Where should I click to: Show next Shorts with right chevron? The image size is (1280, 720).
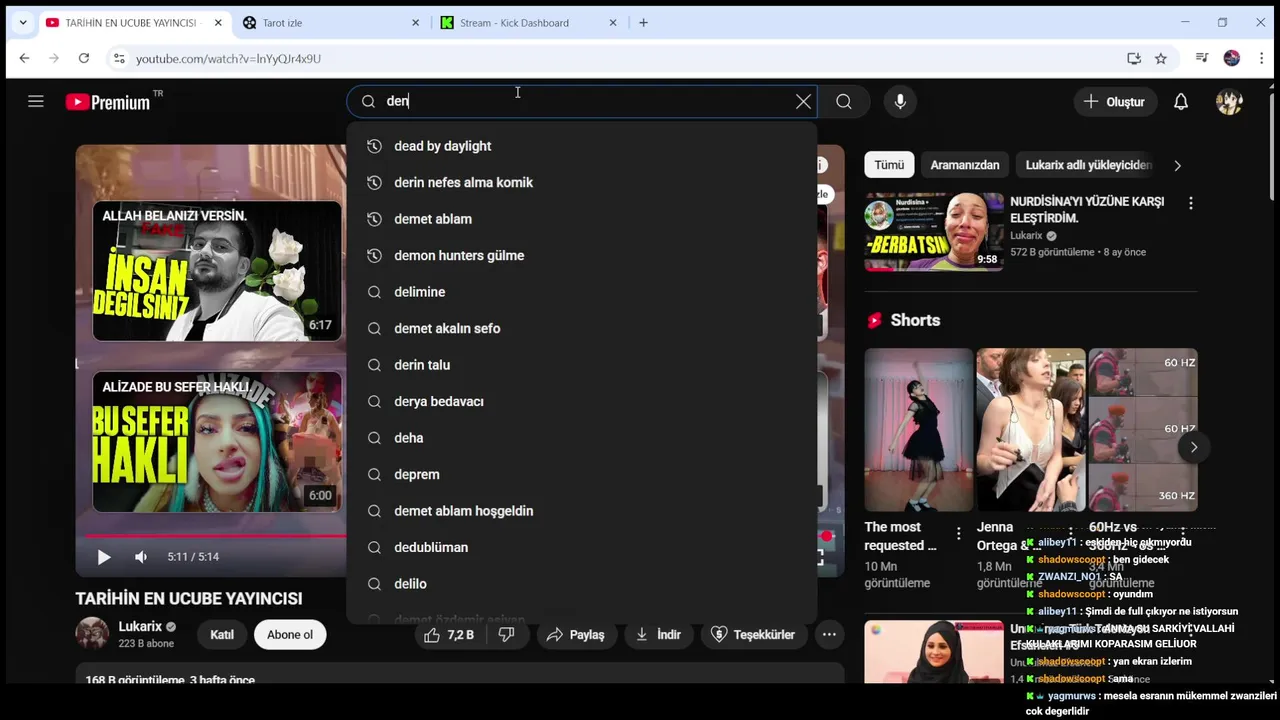(1193, 447)
